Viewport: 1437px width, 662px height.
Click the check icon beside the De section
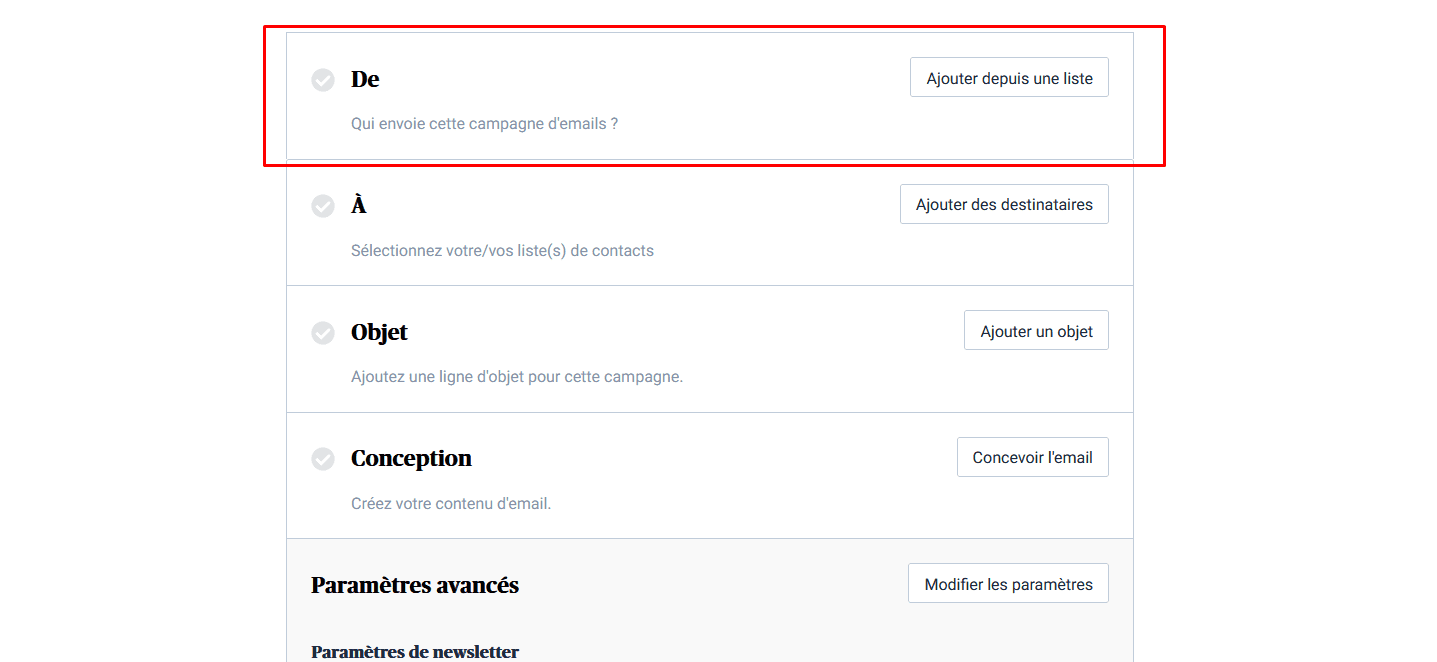[322, 79]
